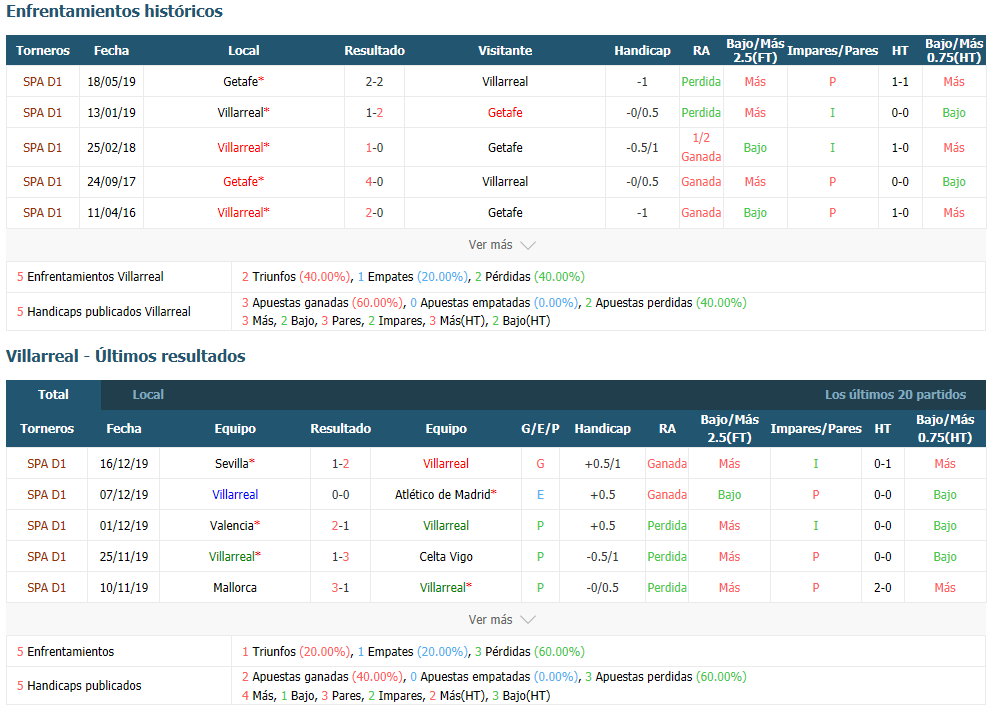Image resolution: width=998 pixels, height=711 pixels.
Task: Select Perdida RA in 01/12/19 row
Action: (x=667, y=526)
